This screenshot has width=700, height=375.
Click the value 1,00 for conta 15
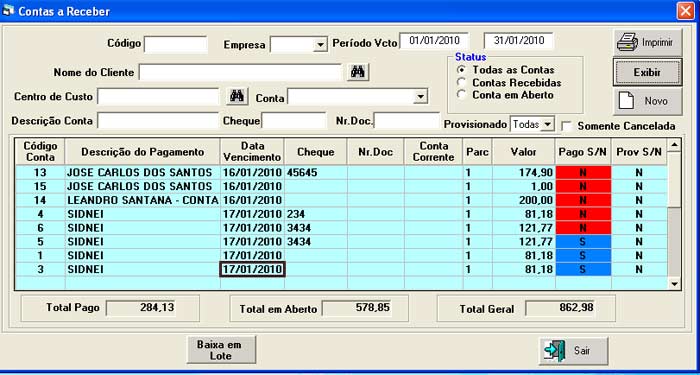(x=542, y=187)
